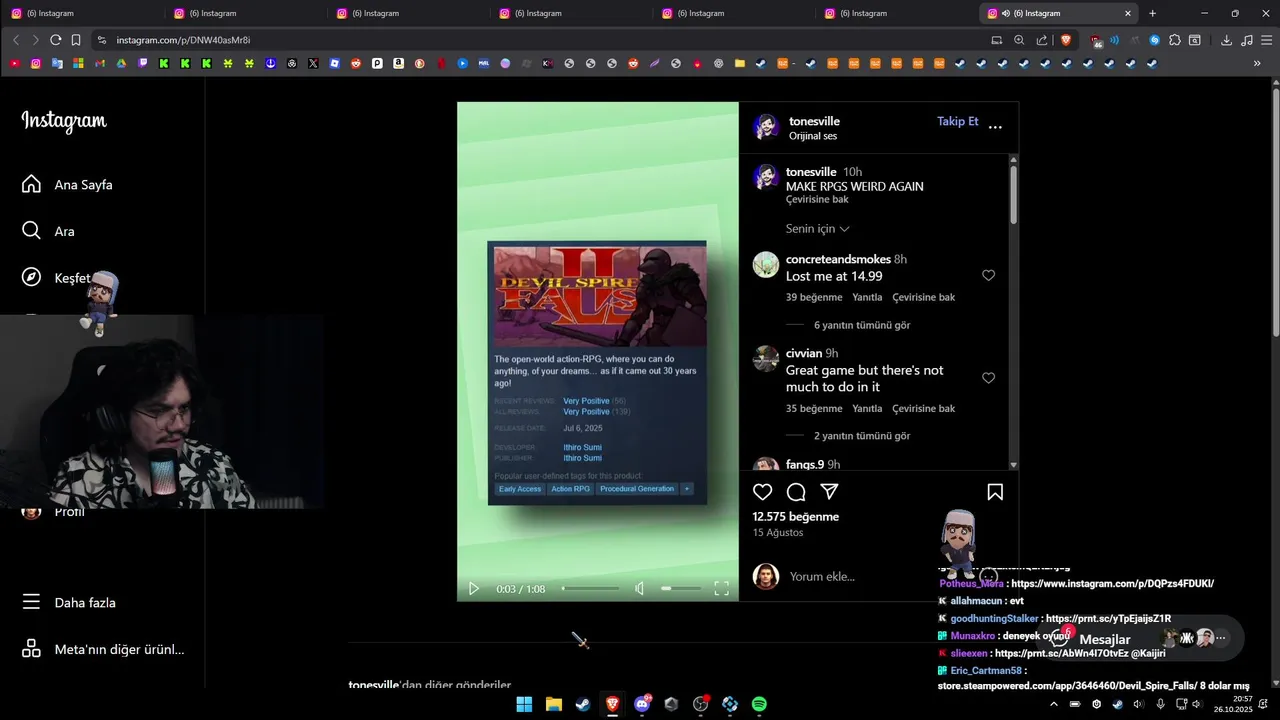The height and width of the screenshot is (720, 1280).
Task: Mute the video via the speaker icon
Action: coord(640,589)
